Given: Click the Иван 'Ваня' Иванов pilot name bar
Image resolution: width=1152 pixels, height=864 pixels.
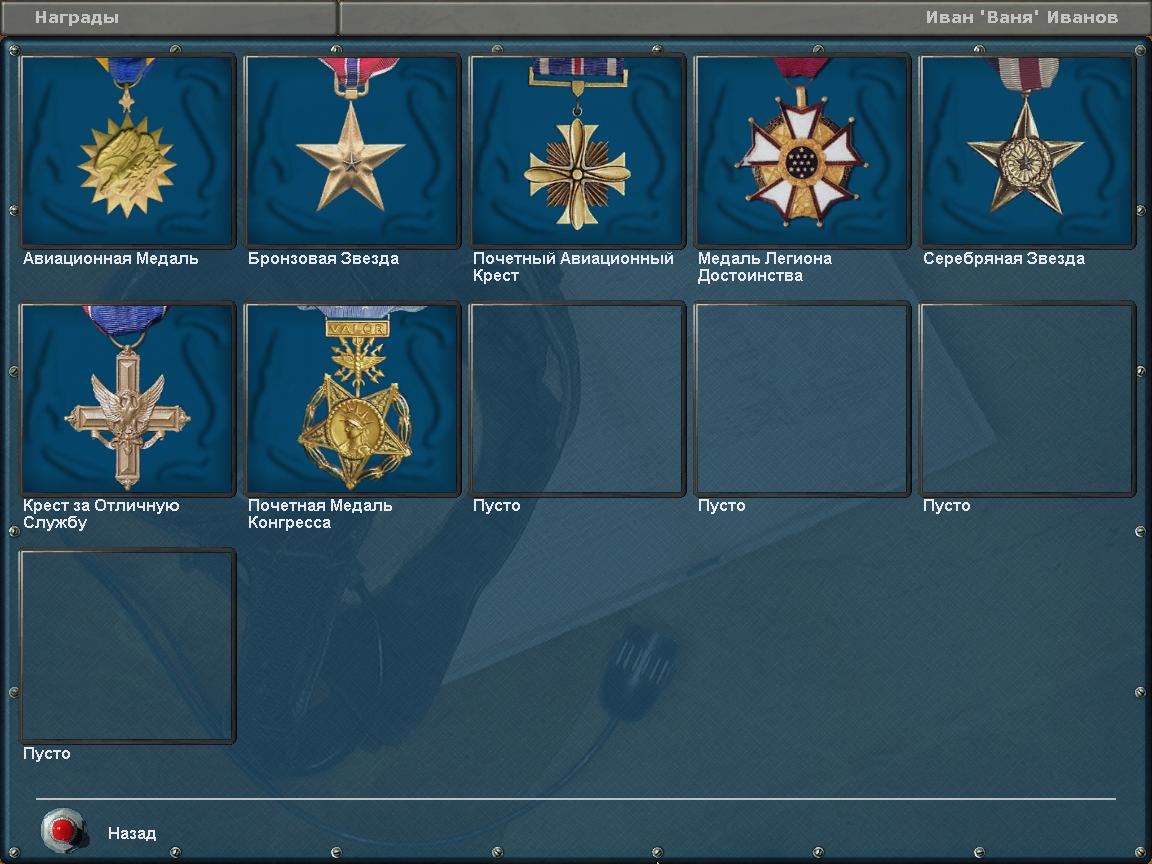Looking at the screenshot, I should pos(744,17).
